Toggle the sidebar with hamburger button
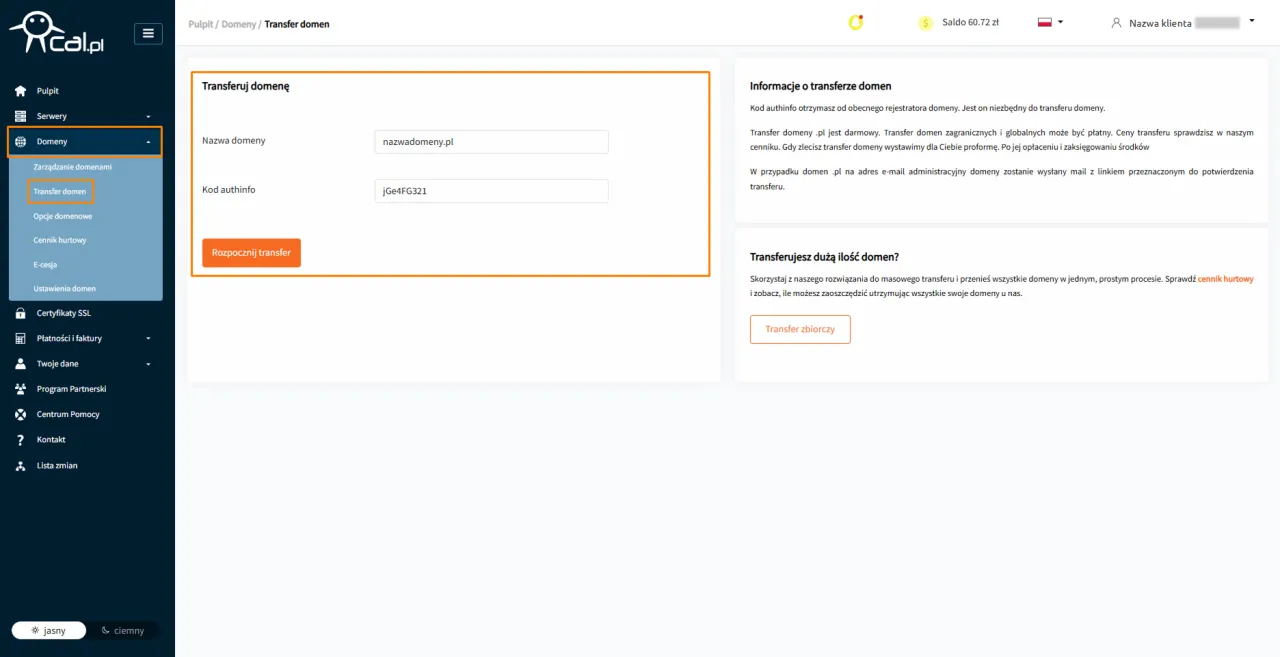 148,33
